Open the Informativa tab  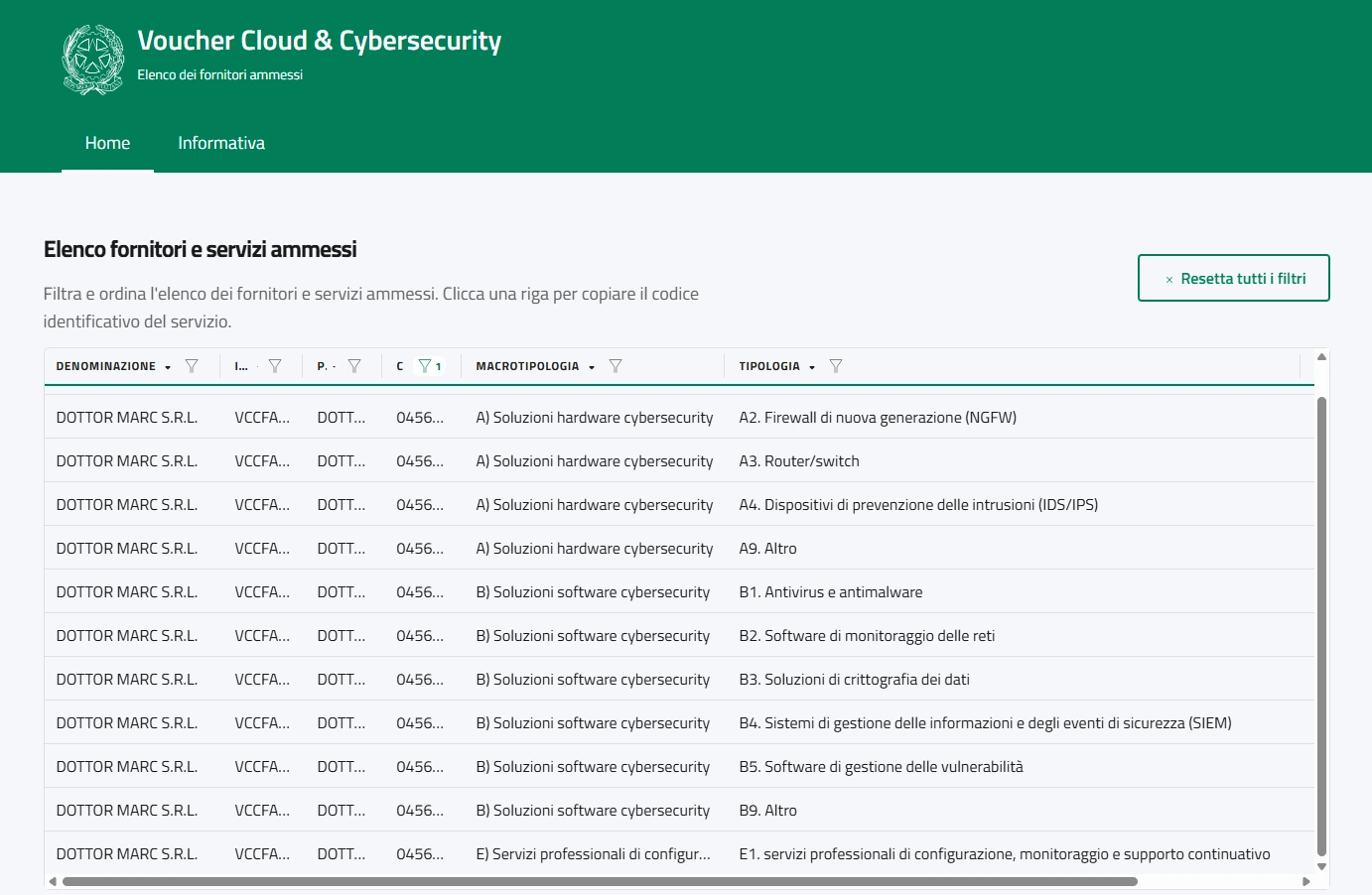[x=221, y=143]
